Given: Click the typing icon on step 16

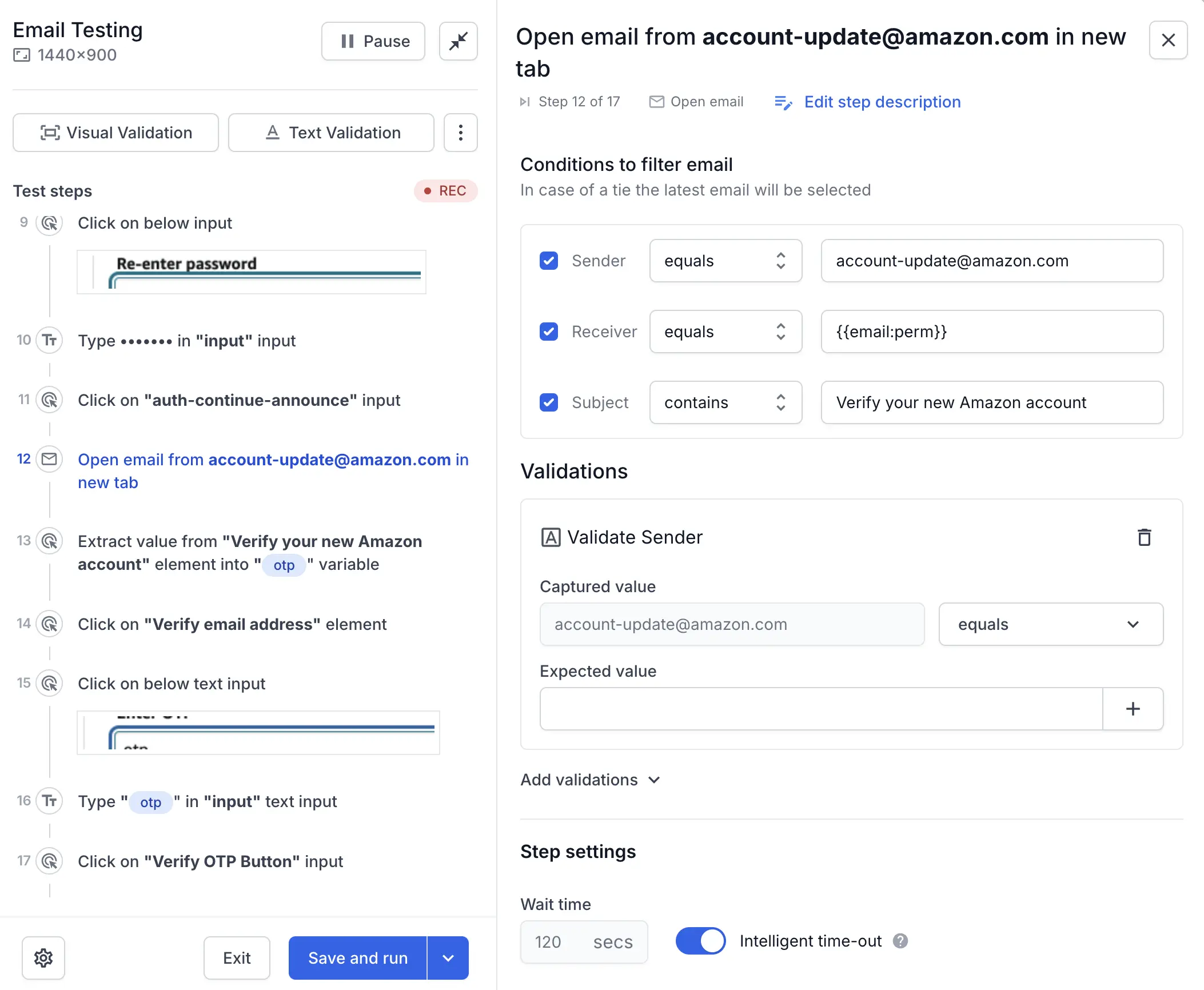Looking at the screenshot, I should click(x=50, y=801).
